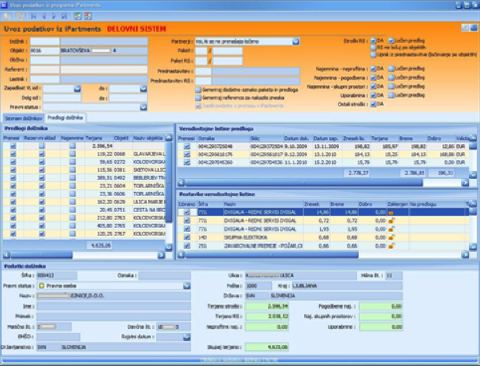Click the next record arrow in toolbar
The height and width of the screenshot is (366, 480).
click(x=54, y=16)
